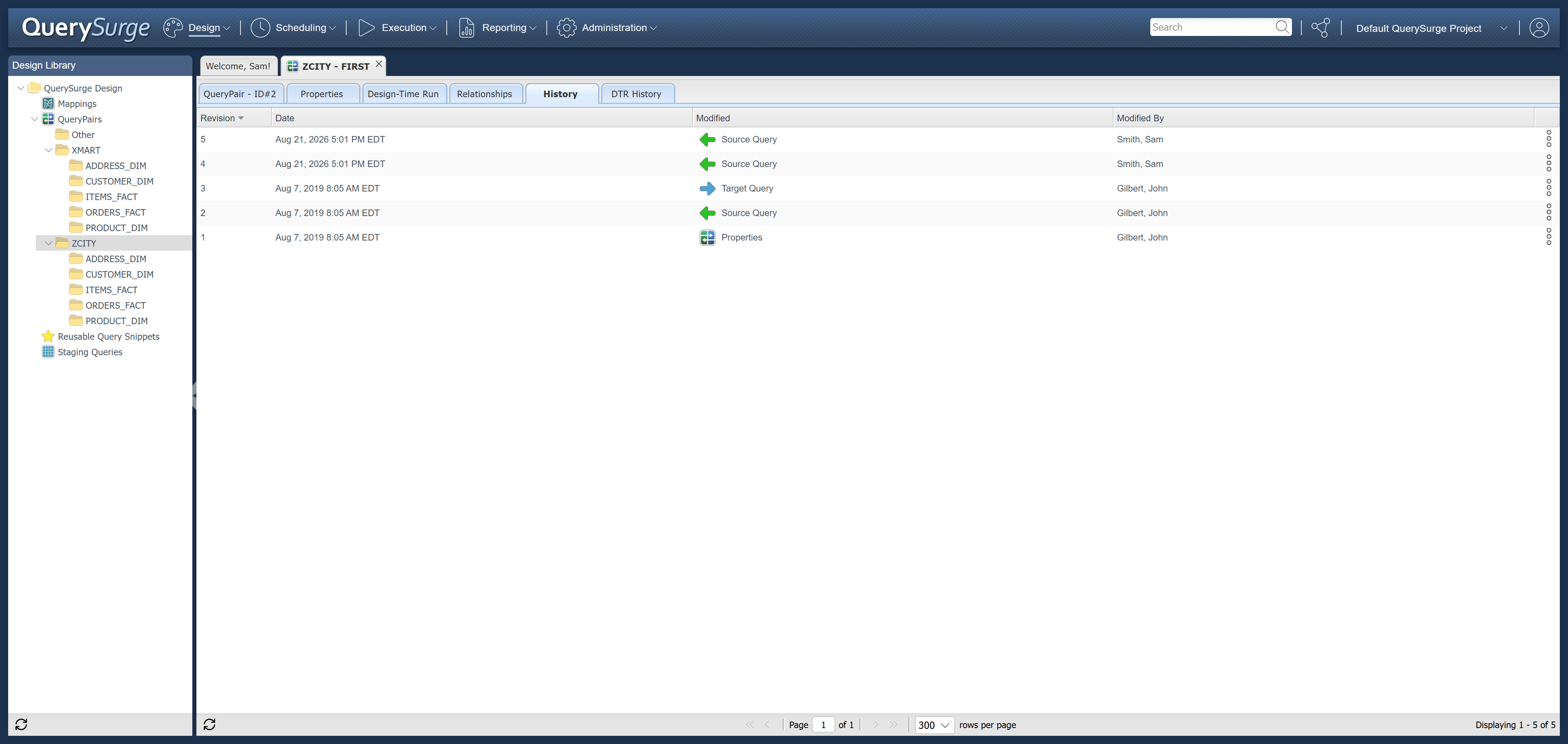This screenshot has height=744, width=1568.
Task: Collapse the XMART folder
Action: pyautogui.click(x=49, y=150)
